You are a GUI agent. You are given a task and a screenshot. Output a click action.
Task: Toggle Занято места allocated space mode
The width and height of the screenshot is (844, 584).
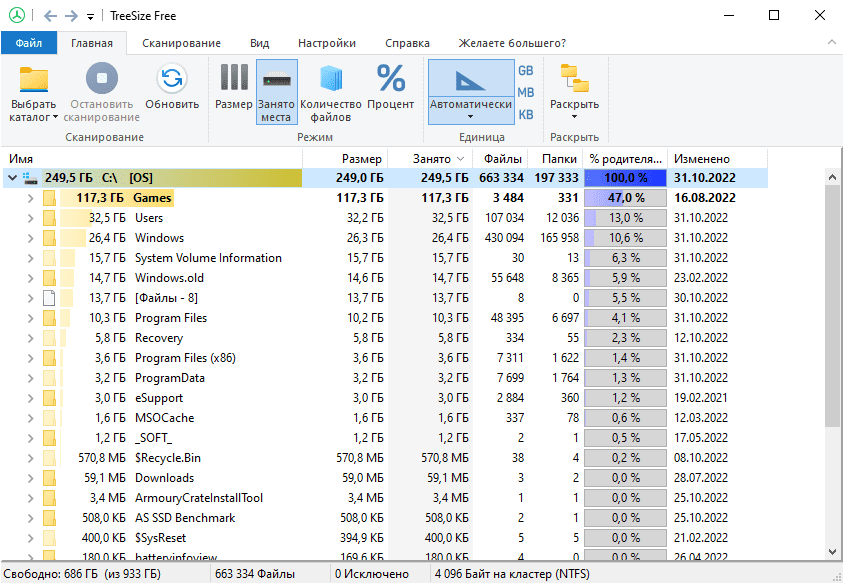pyautogui.click(x=276, y=80)
